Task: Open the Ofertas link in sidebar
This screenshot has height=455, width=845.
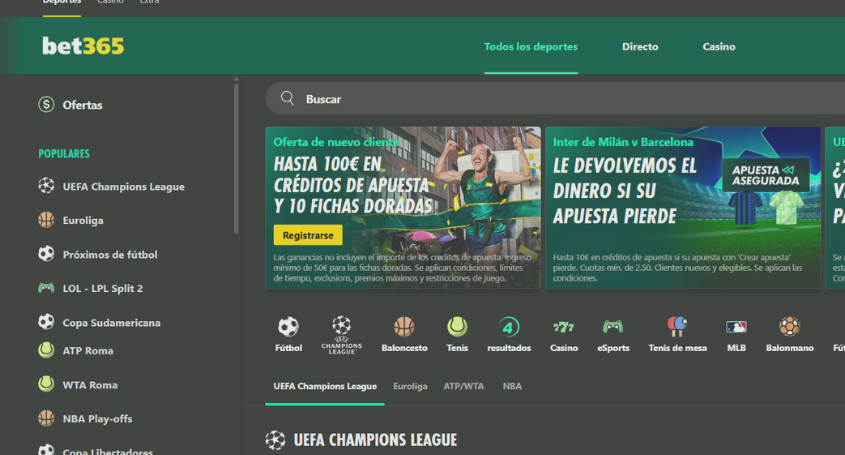Action: (82, 105)
